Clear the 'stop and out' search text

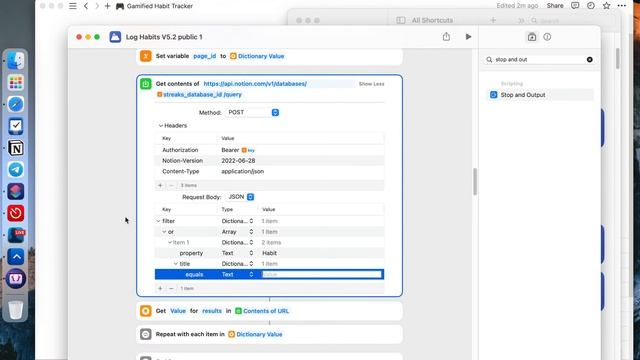click(x=589, y=60)
